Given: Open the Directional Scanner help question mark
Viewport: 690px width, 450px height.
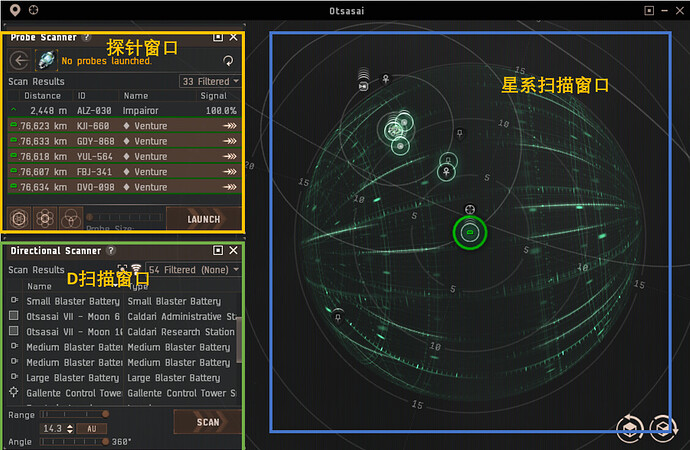Looking at the screenshot, I should [111, 250].
